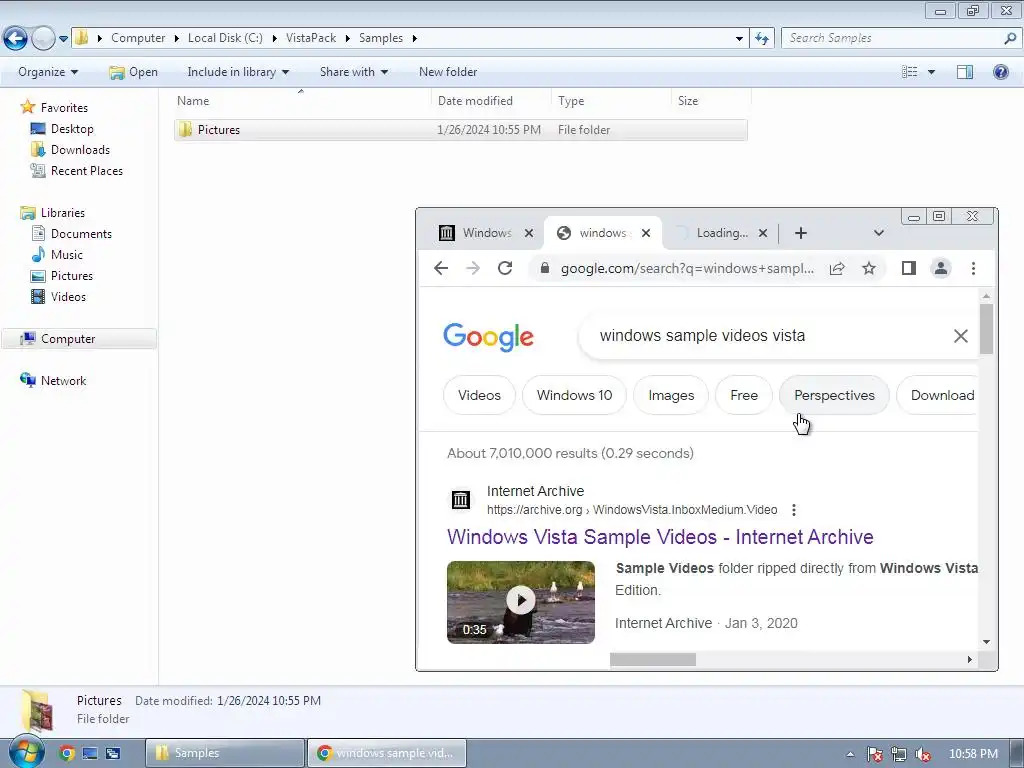The height and width of the screenshot is (768, 1024).
Task: Click the Search Samples field
Action: [x=891, y=38]
